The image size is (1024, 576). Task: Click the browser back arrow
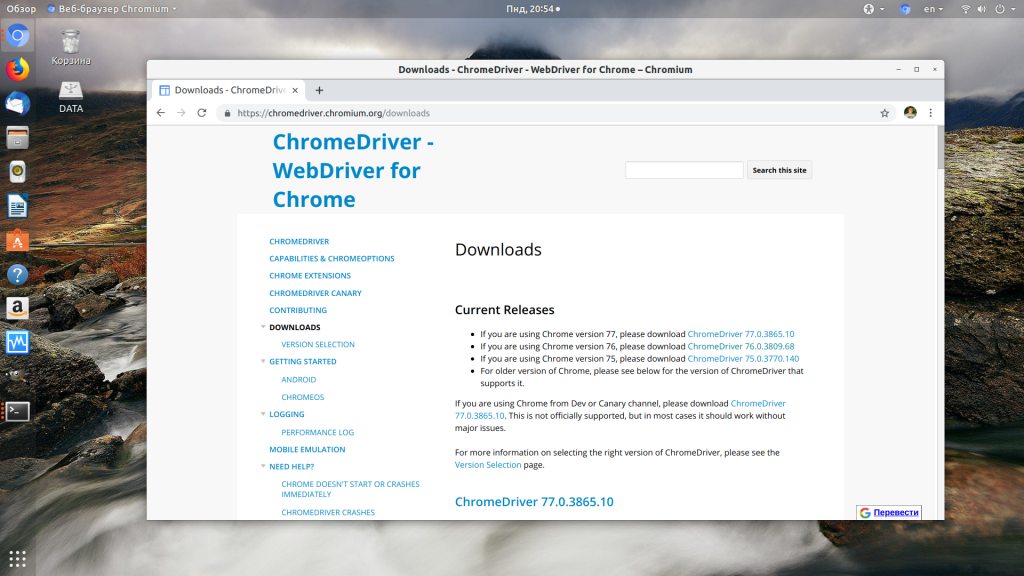(161, 113)
